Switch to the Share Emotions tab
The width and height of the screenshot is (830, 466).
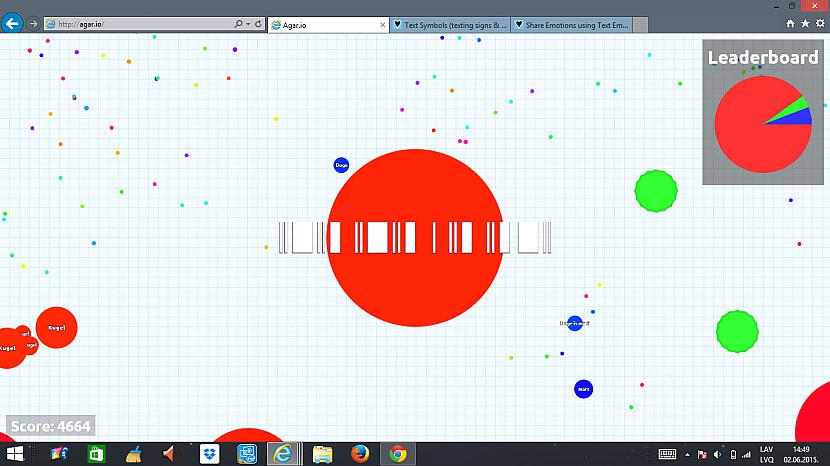click(x=572, y=25)
